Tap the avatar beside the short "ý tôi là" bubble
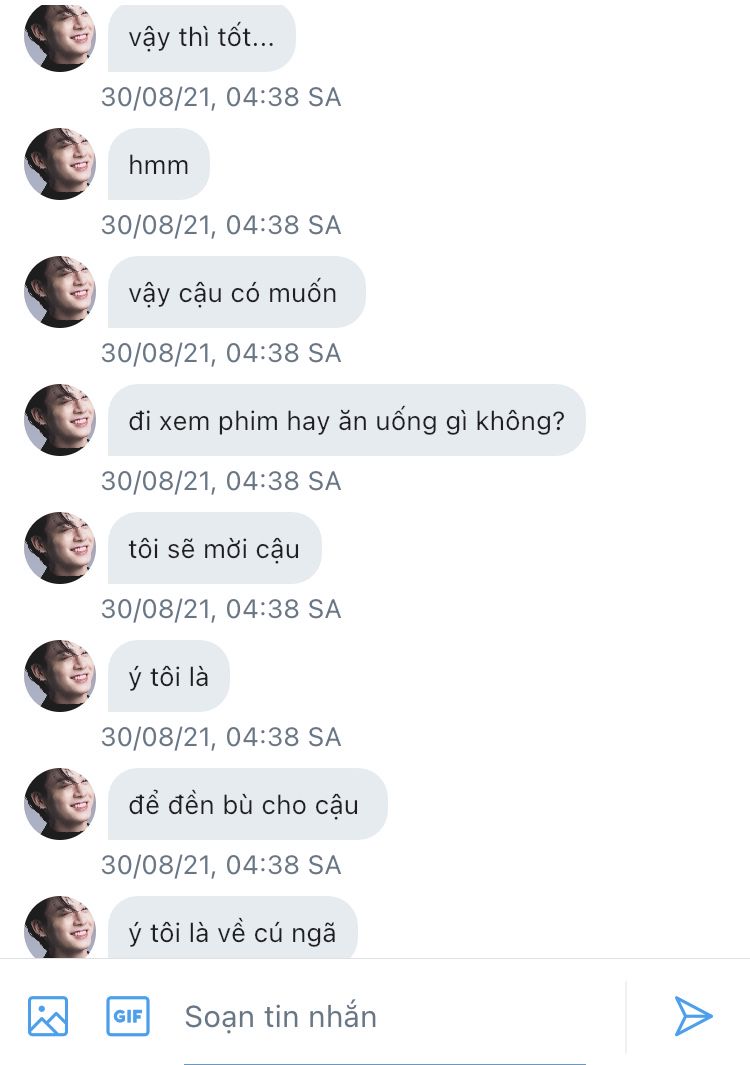The image size is (750, 1065). point(60,676)
